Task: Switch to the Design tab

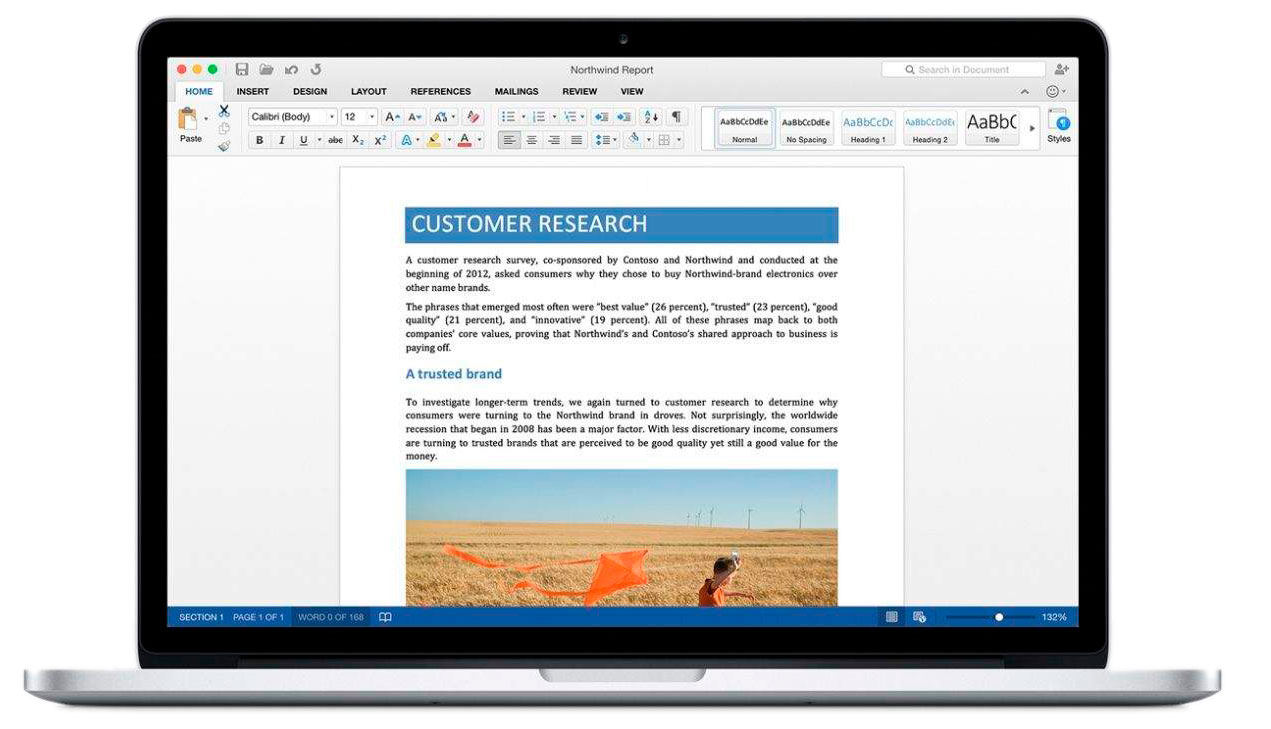Action: click(x=310, y=91)
